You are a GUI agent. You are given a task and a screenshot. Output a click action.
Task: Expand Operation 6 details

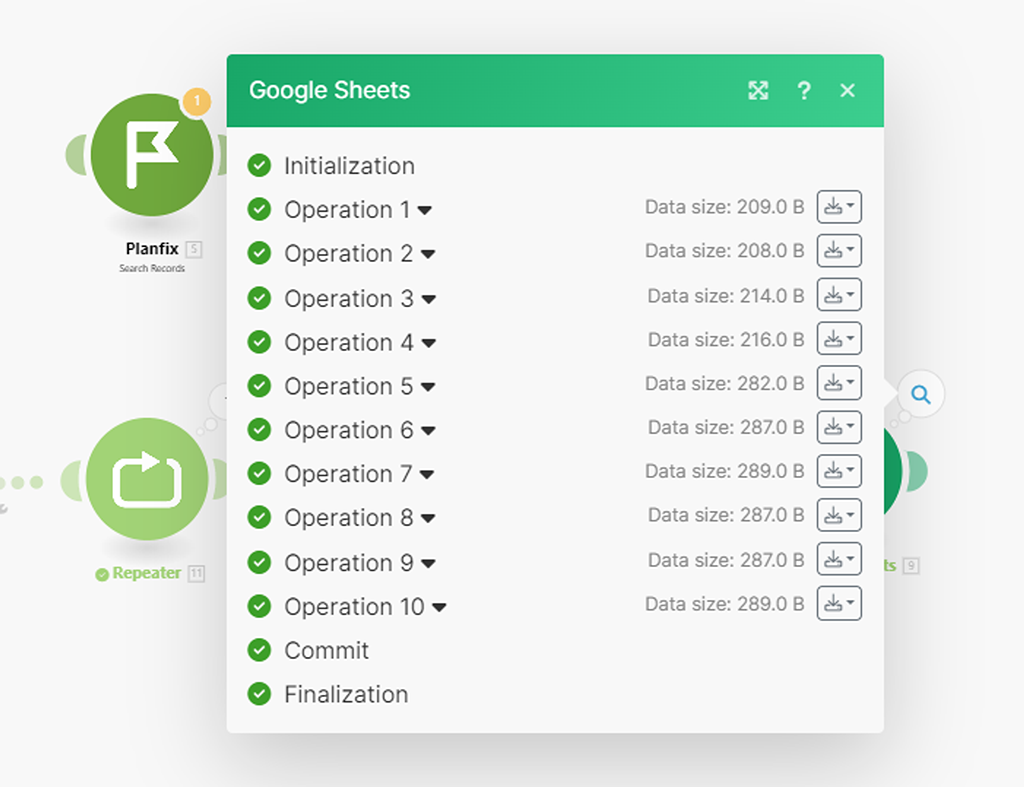428,430
